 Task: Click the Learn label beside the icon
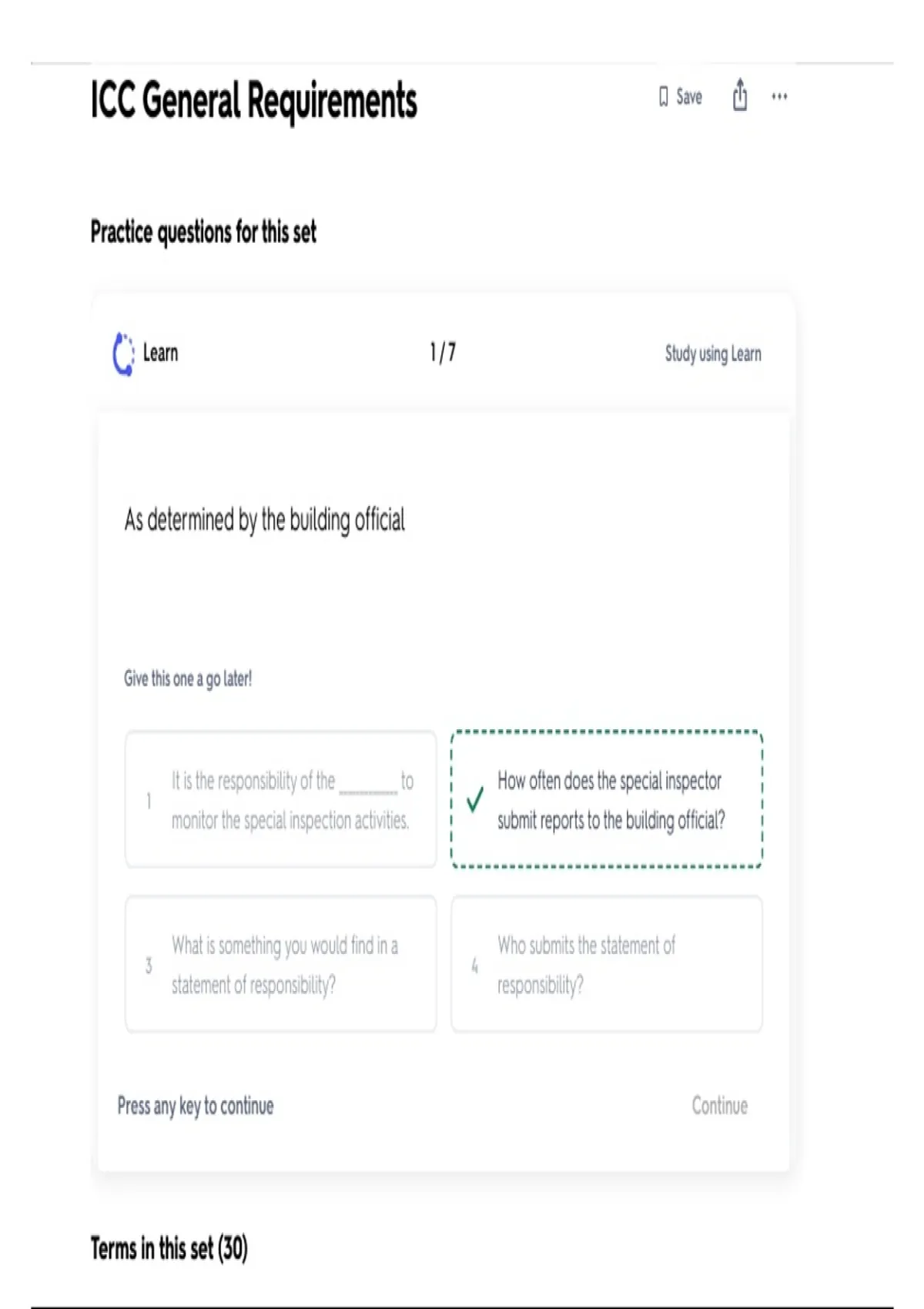coord(160,353)
